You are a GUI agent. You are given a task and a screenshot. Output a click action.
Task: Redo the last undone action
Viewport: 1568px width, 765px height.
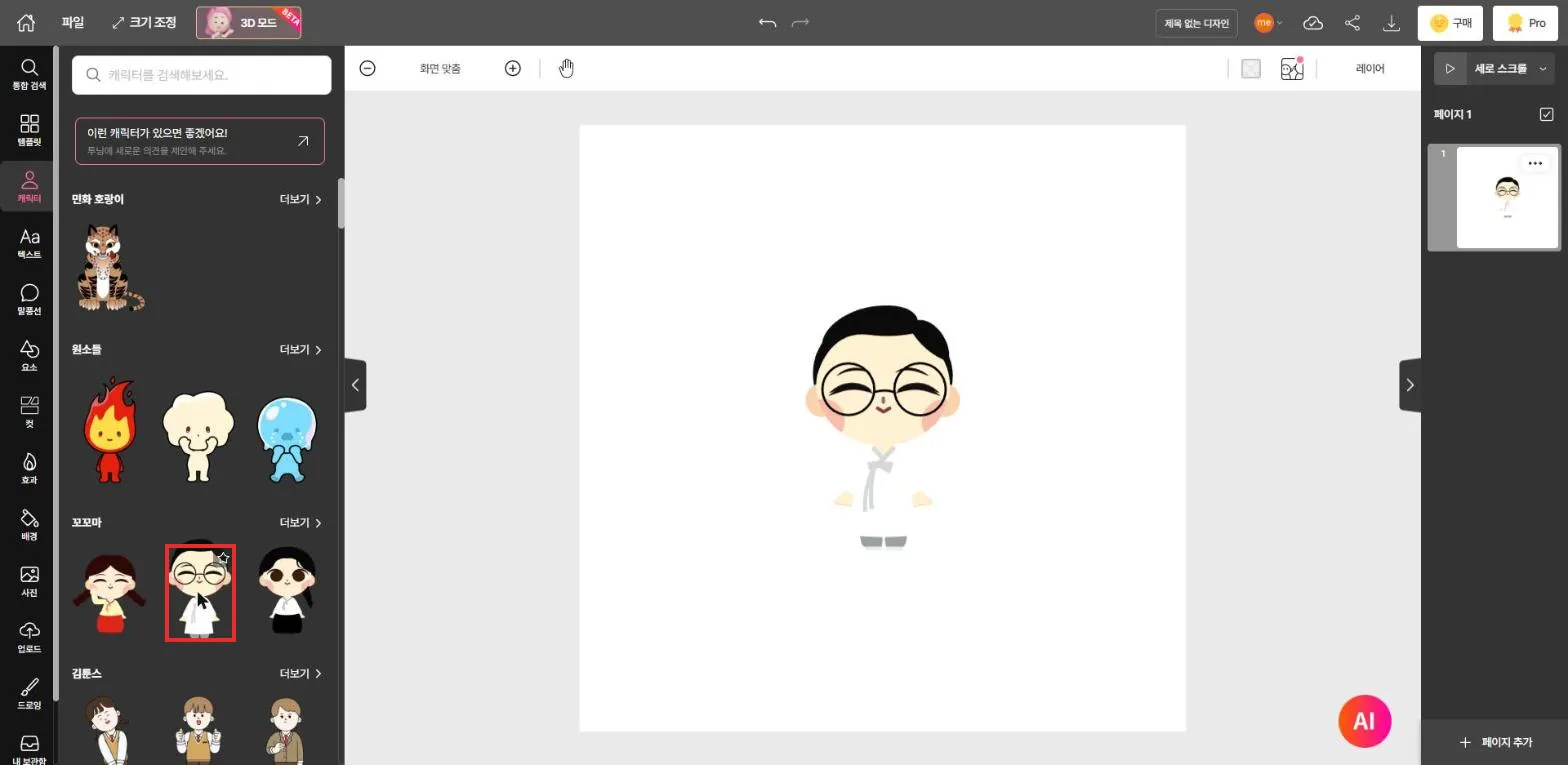pyautogui.click(x=800, y=22)
